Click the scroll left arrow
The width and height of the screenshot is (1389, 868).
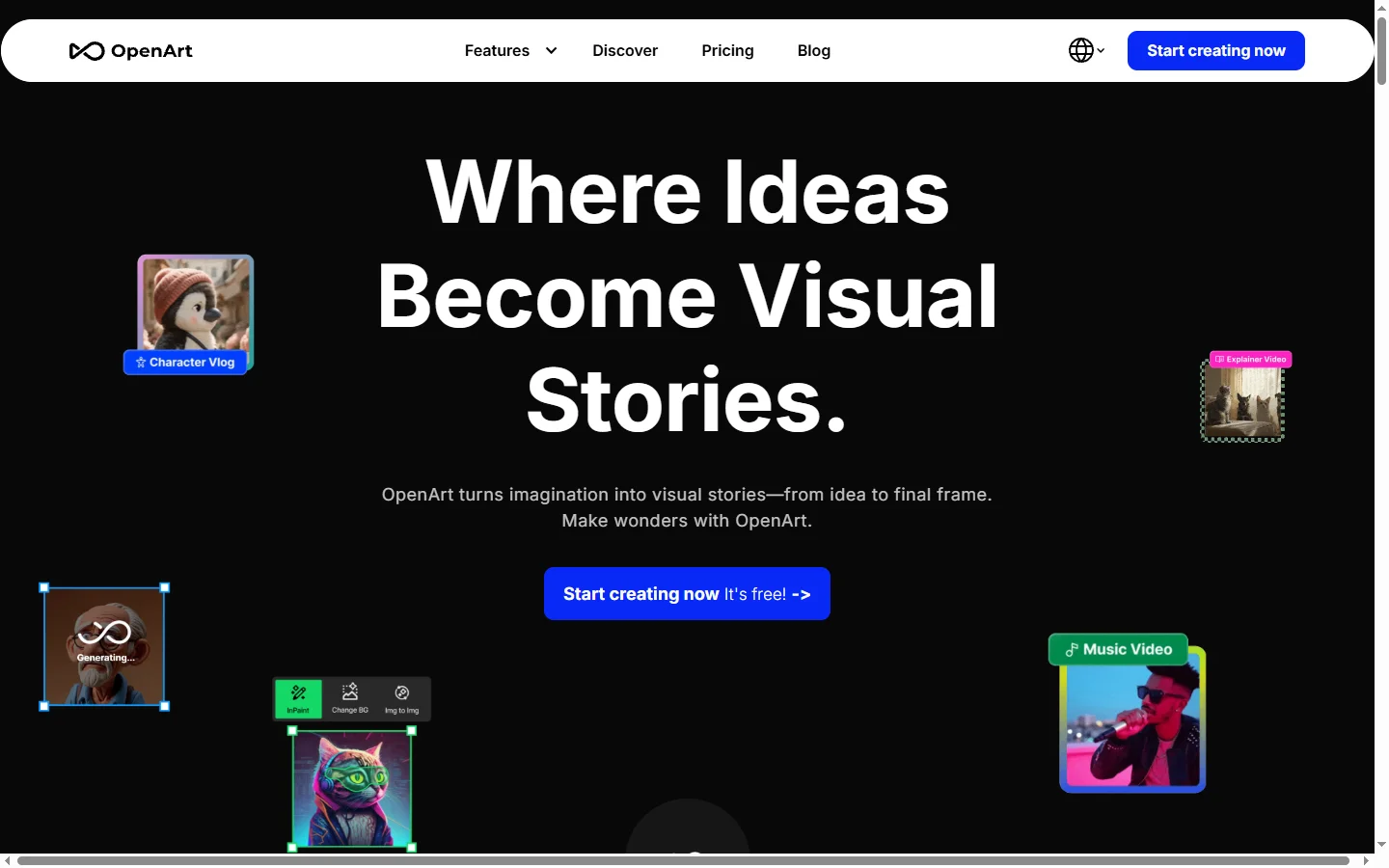(7, 860)
